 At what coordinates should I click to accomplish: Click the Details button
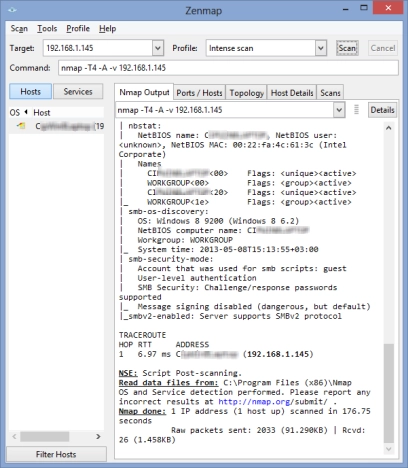coord(382,110)
